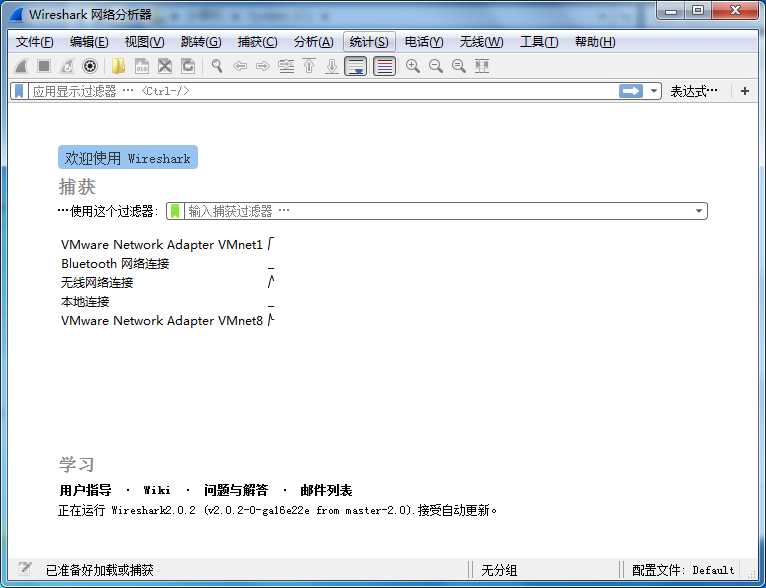The height and width of the screenshot is (588, 766).
Task: Open the 帮助(H) menu
Action: coord(595,42)
